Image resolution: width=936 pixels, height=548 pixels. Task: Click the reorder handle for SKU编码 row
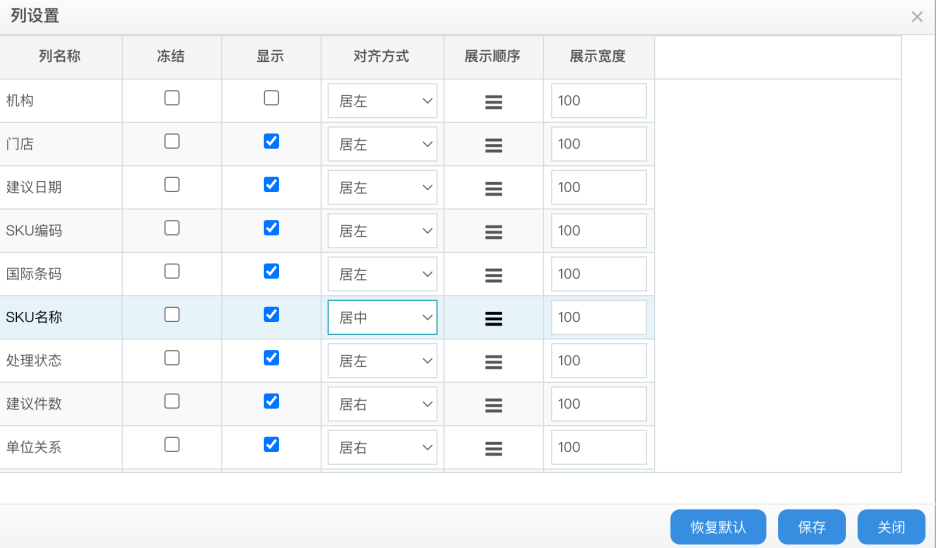(x=493, y=232)
